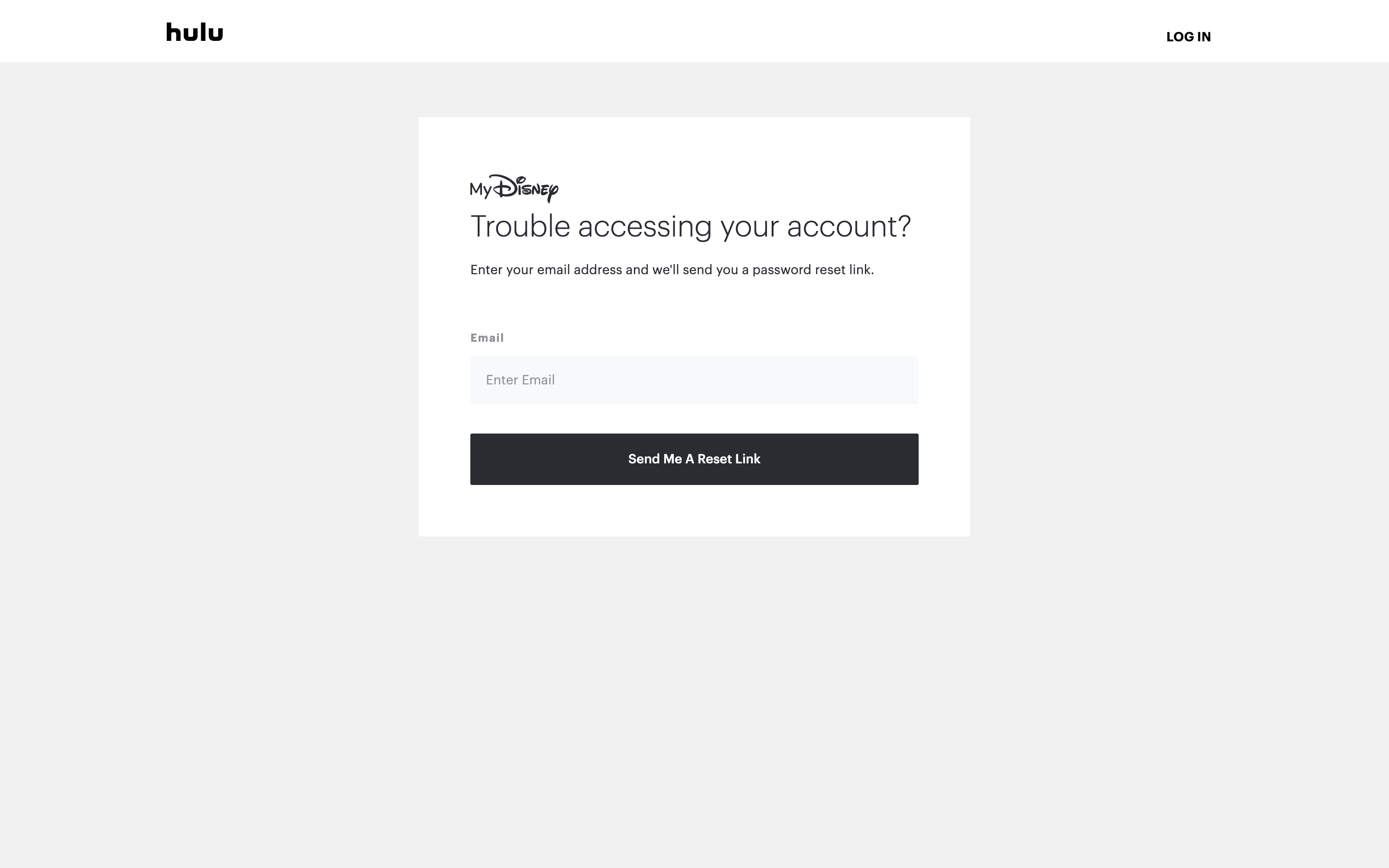The height and width of the screenshot is (868, 1389).
Task: Click empty white header area beside hulu logo
Action: click(689, 31)
